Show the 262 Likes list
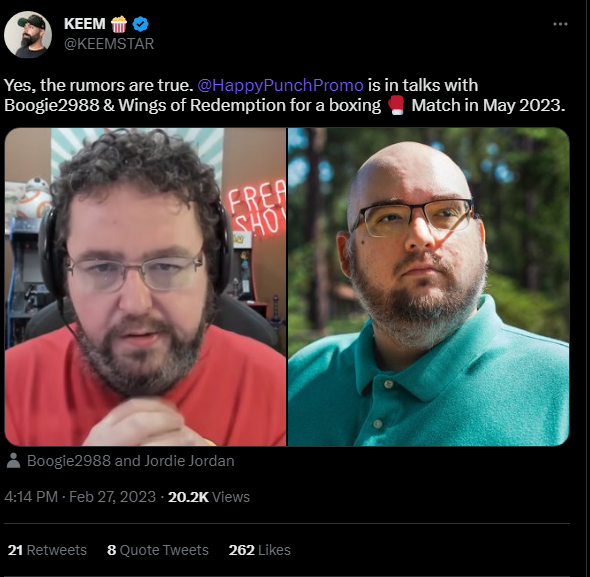Screen dimensions: 590x577 [260, 550]
